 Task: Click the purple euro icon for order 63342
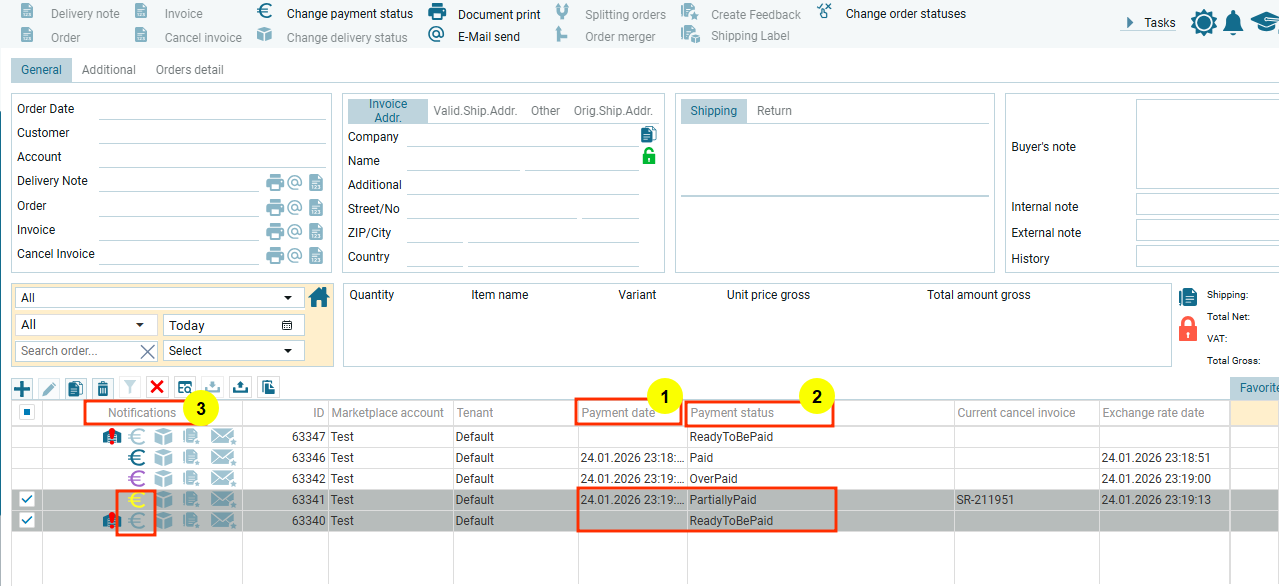click(137, 479)
